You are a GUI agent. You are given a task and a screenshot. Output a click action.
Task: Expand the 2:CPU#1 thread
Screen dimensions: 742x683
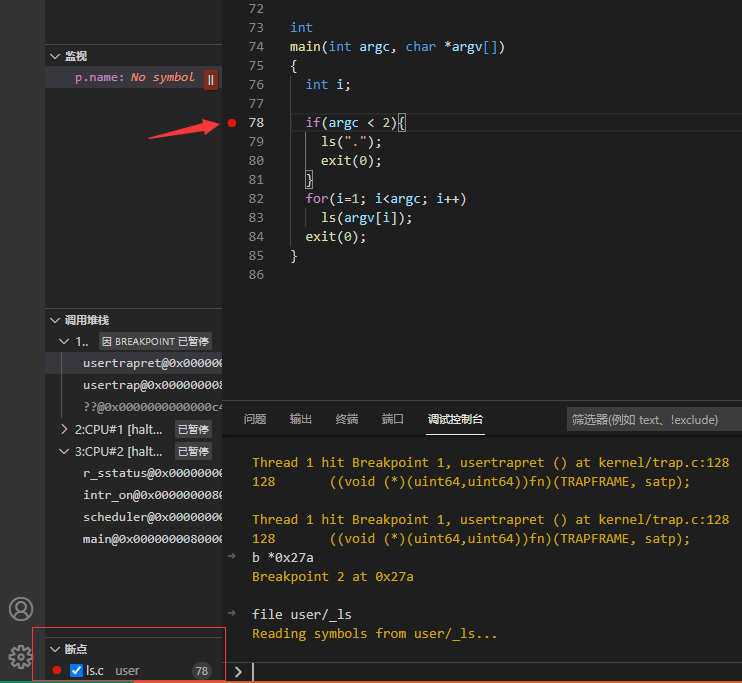pyautogui.click(x=65, y=429)
